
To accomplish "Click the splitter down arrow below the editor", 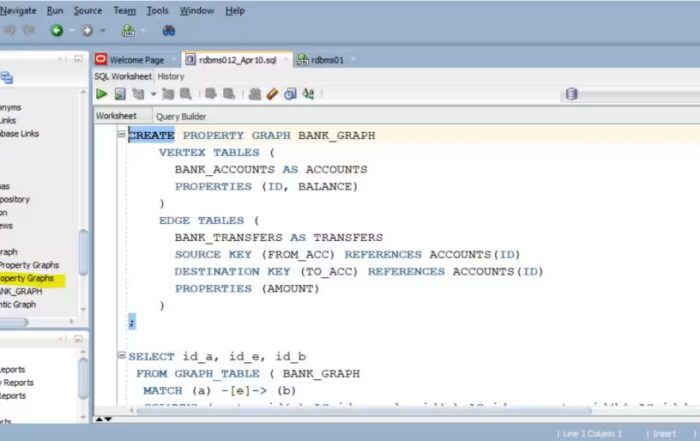I will tap(108, 419).
